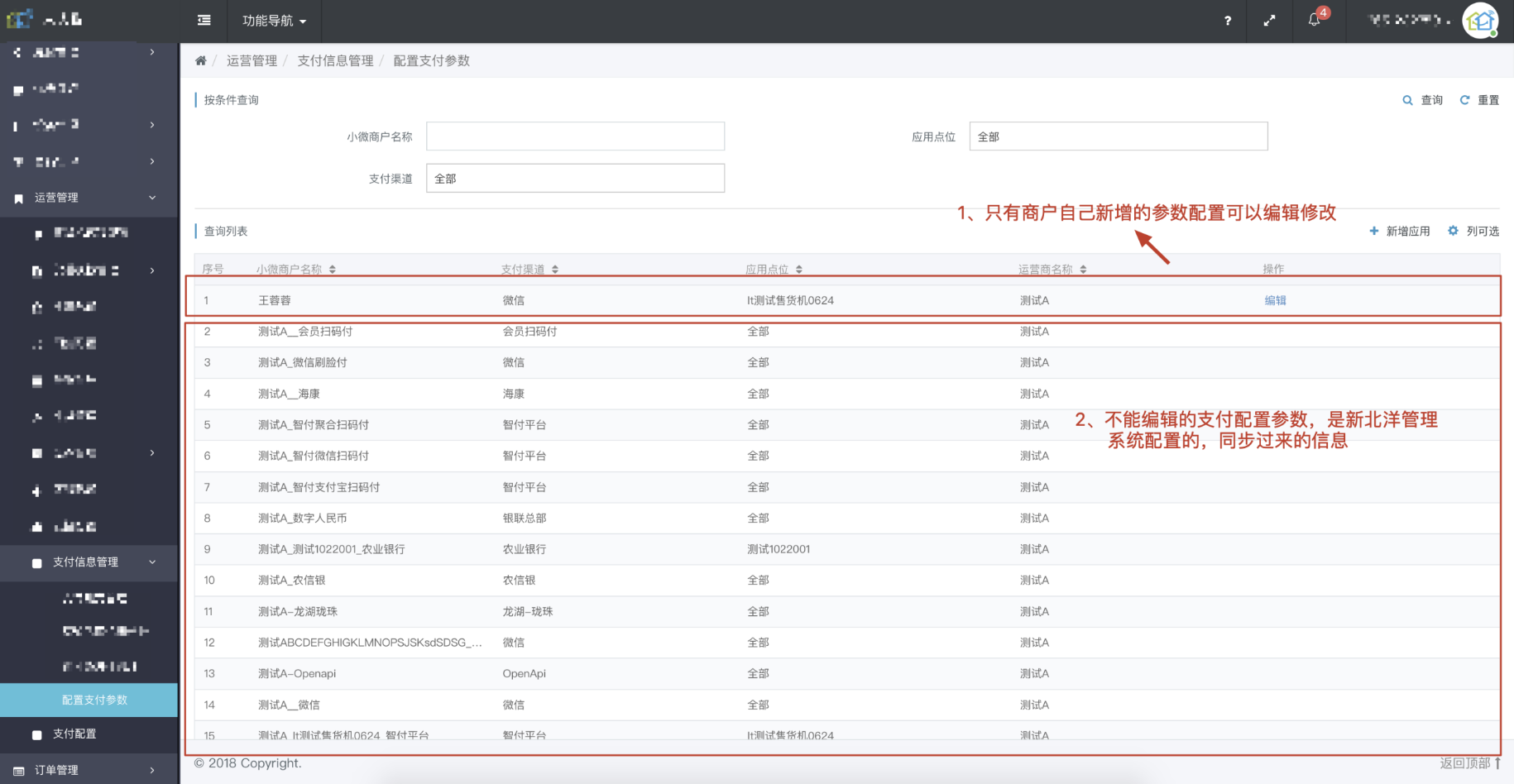
Task: Click the It测试售货机0624 cell in row 1
Action: 790,300
